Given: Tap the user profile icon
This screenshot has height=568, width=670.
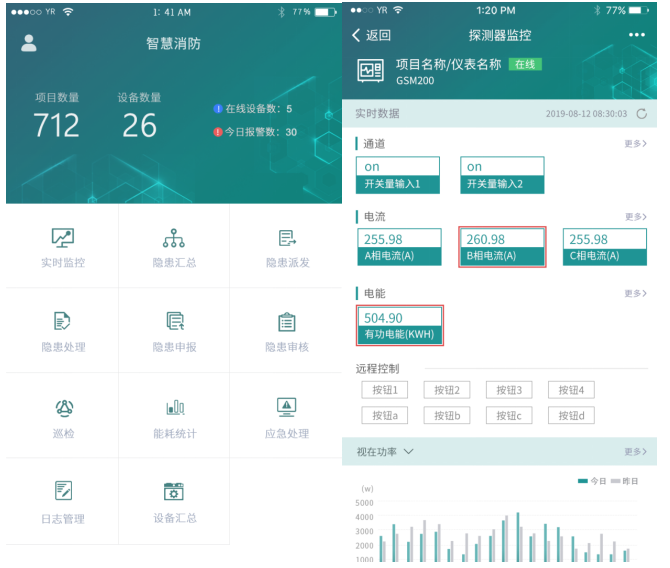Looking at the screenshot, I should [x=29, y=43].
